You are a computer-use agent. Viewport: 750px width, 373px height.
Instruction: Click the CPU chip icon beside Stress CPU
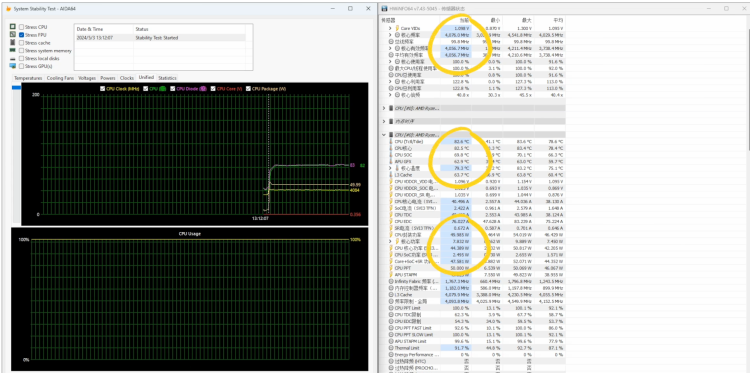(12, 27)
